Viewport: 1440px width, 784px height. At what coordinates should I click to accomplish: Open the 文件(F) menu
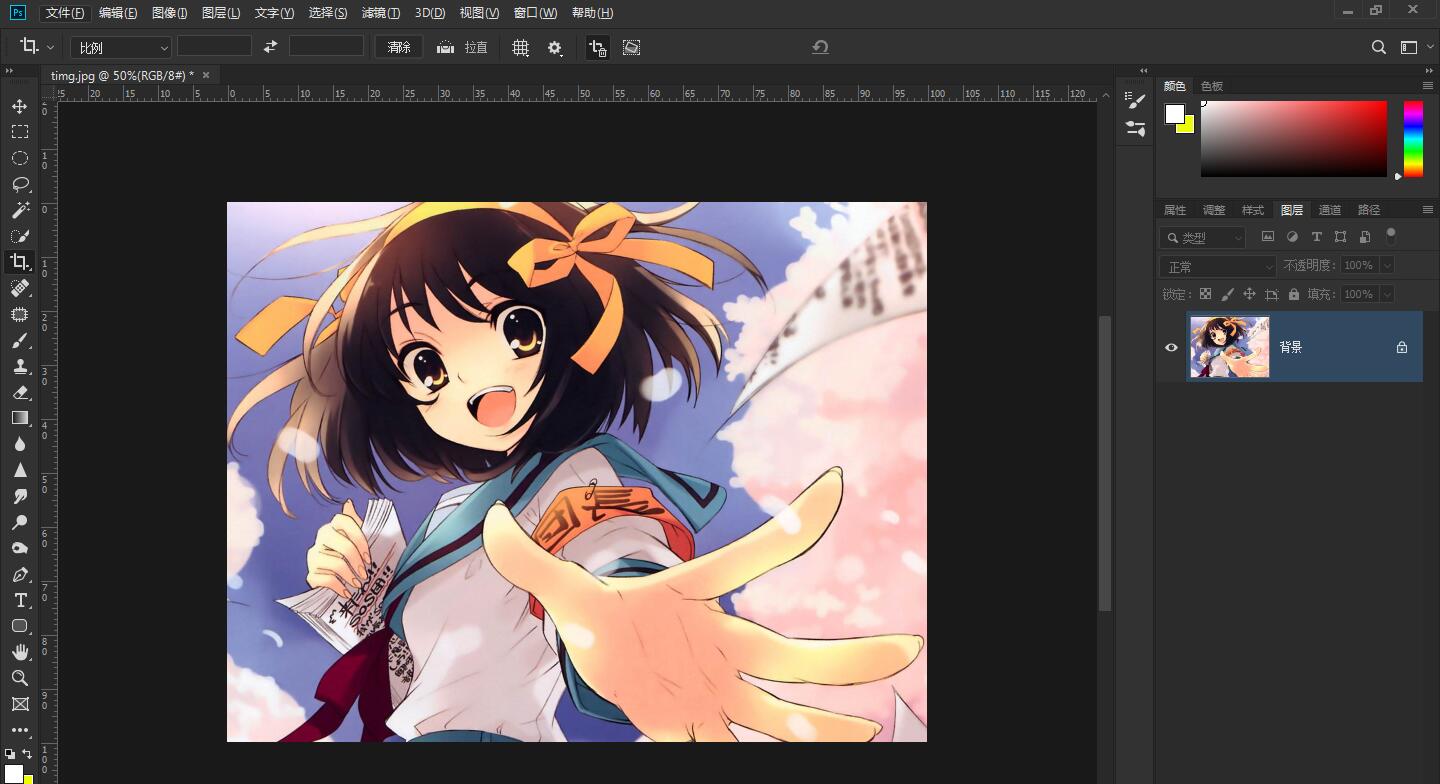tap(65, 13)
